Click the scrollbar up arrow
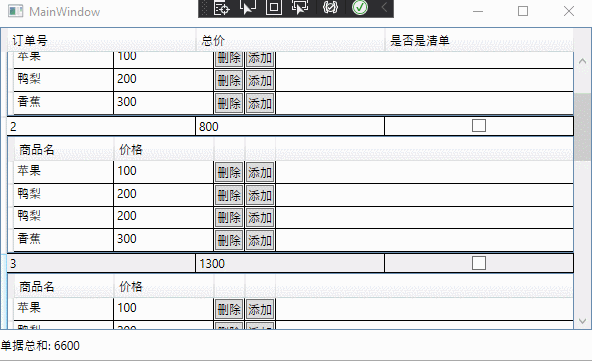This screenshot has height=361, width=592. [x=582, y=61]
